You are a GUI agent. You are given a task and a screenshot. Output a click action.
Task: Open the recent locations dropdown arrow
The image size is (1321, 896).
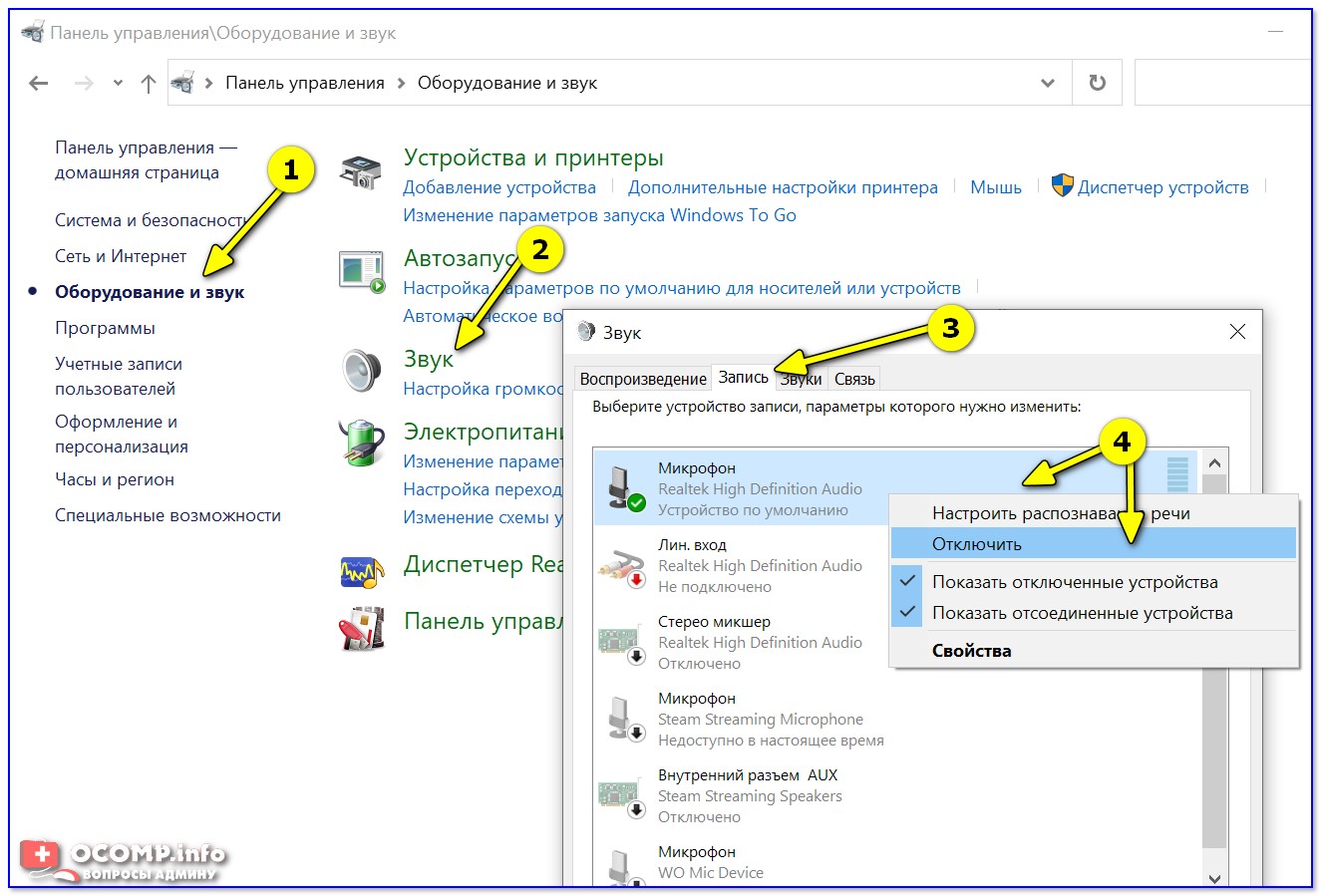(x=118, y=84)
